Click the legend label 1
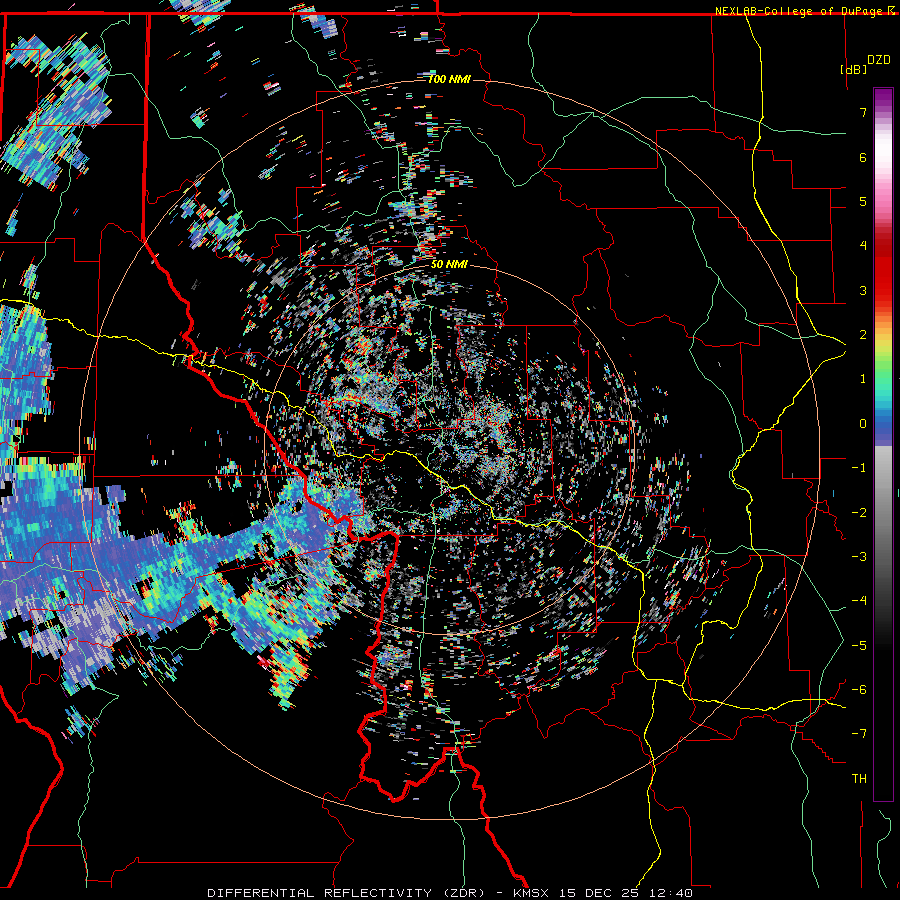 coord(863,379)
